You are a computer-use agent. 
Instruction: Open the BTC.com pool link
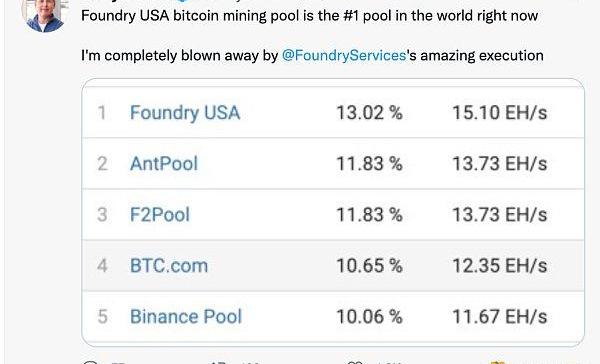coord(169,266)
